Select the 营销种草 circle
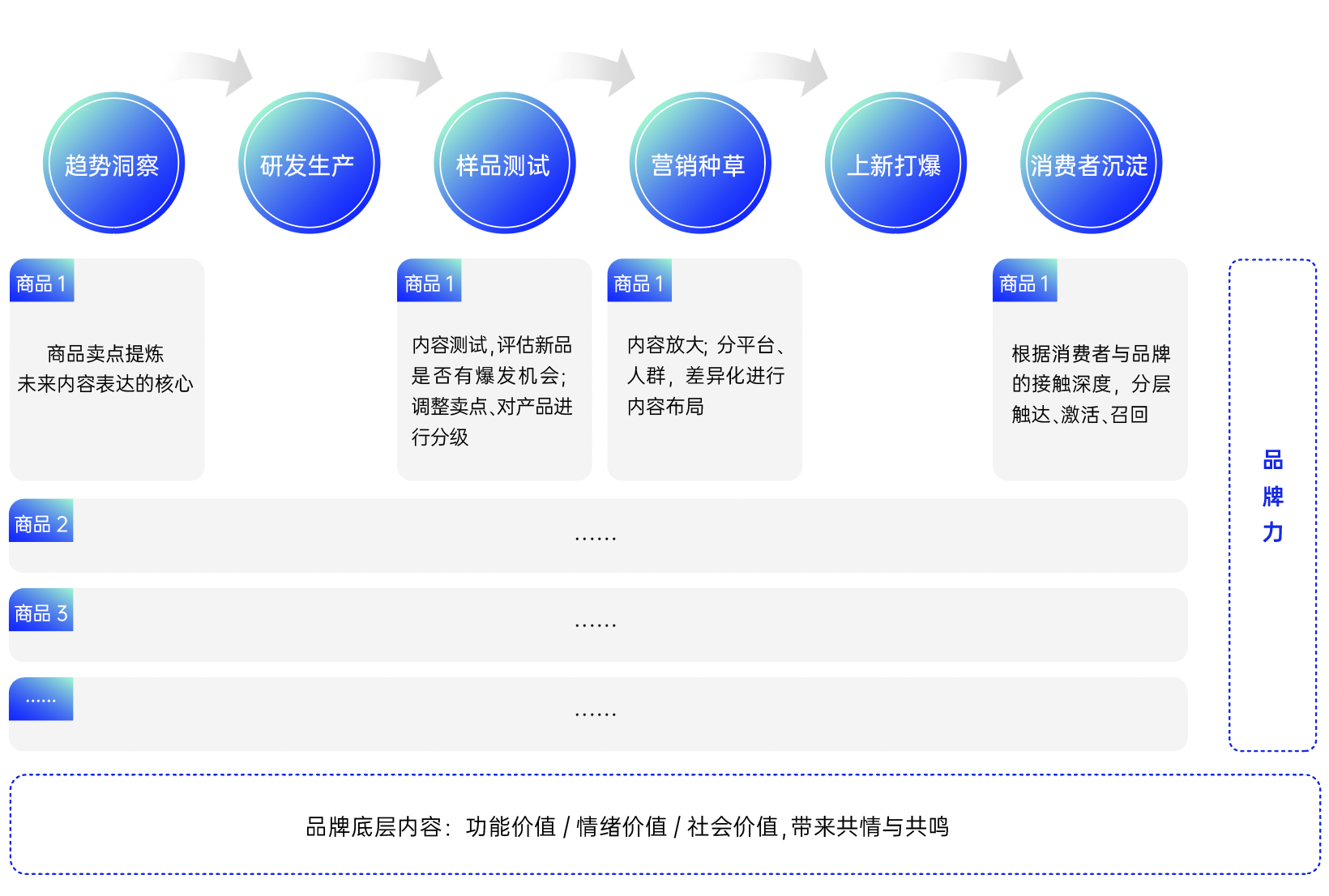 click(x=699, y=164)
